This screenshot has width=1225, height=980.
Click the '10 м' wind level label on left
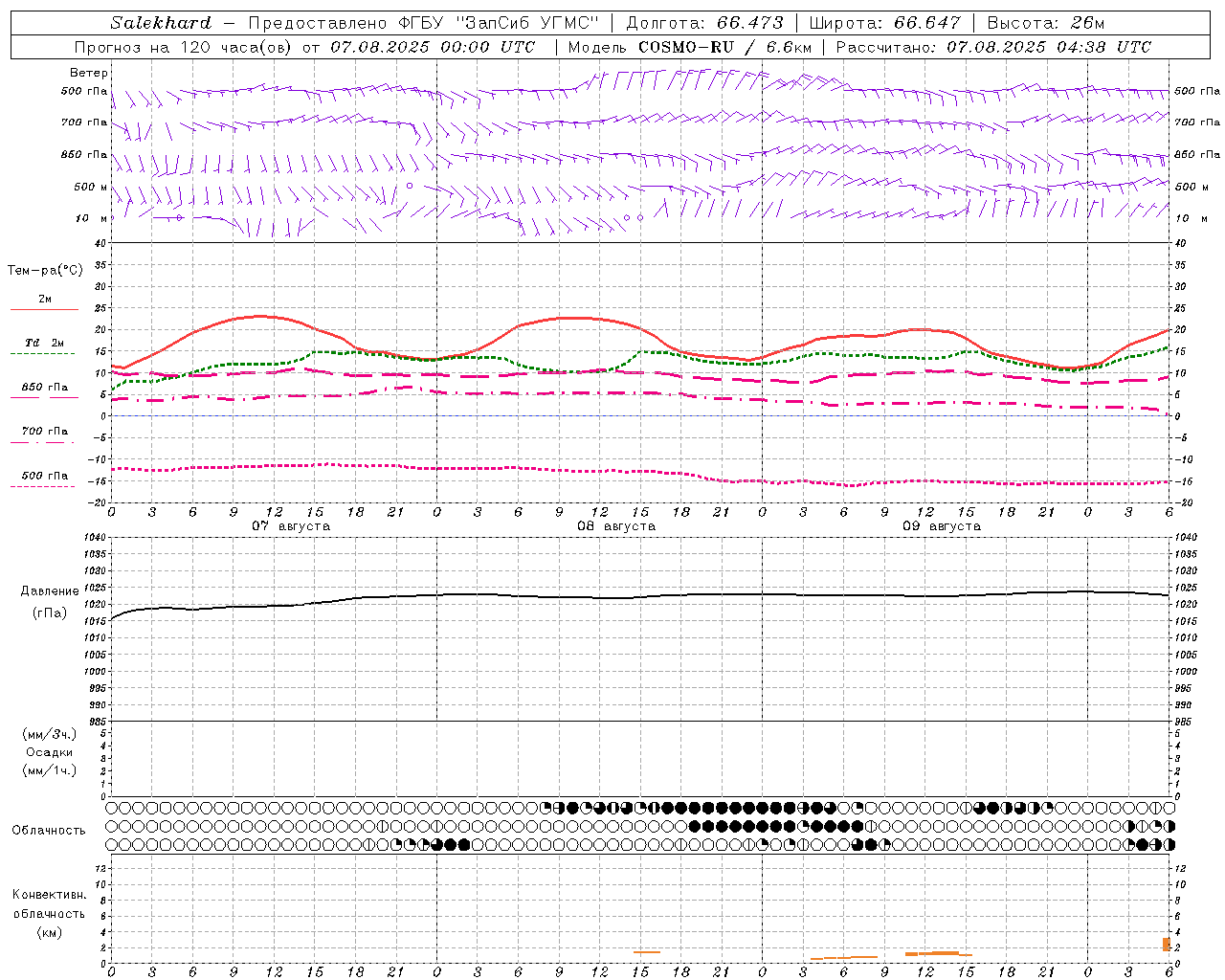[x=92, y=218]
